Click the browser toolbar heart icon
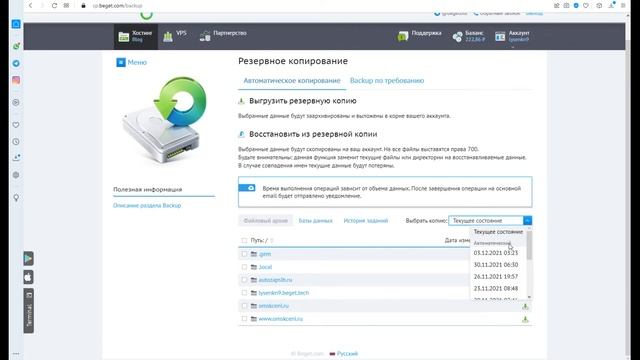Image resolution: width=640 pixels, height=360 pixels. coord(586,6)
